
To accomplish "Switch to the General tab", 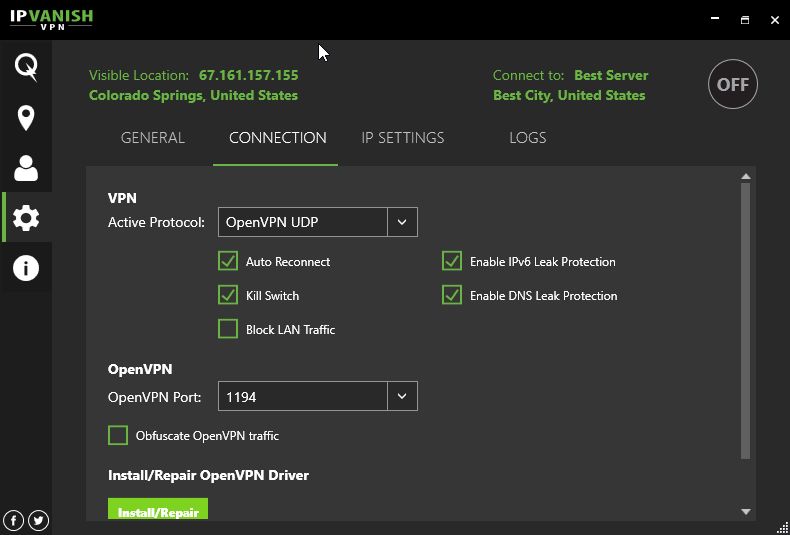I will 153,138.
